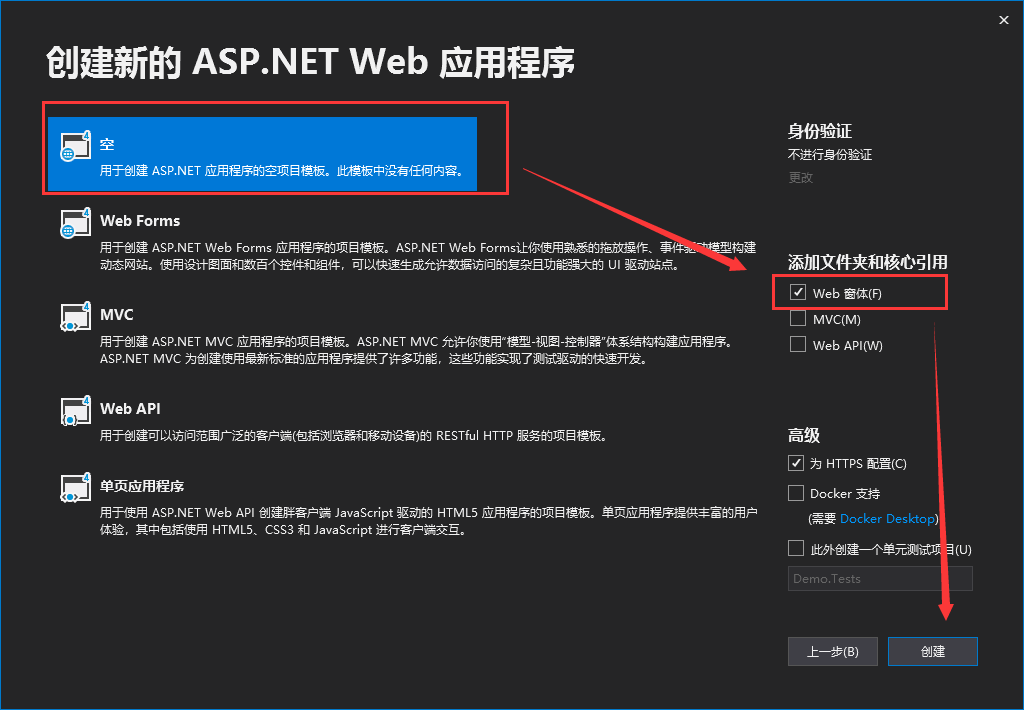Select the MVC template title
The image size is (1024, 710).
(116, 315)
